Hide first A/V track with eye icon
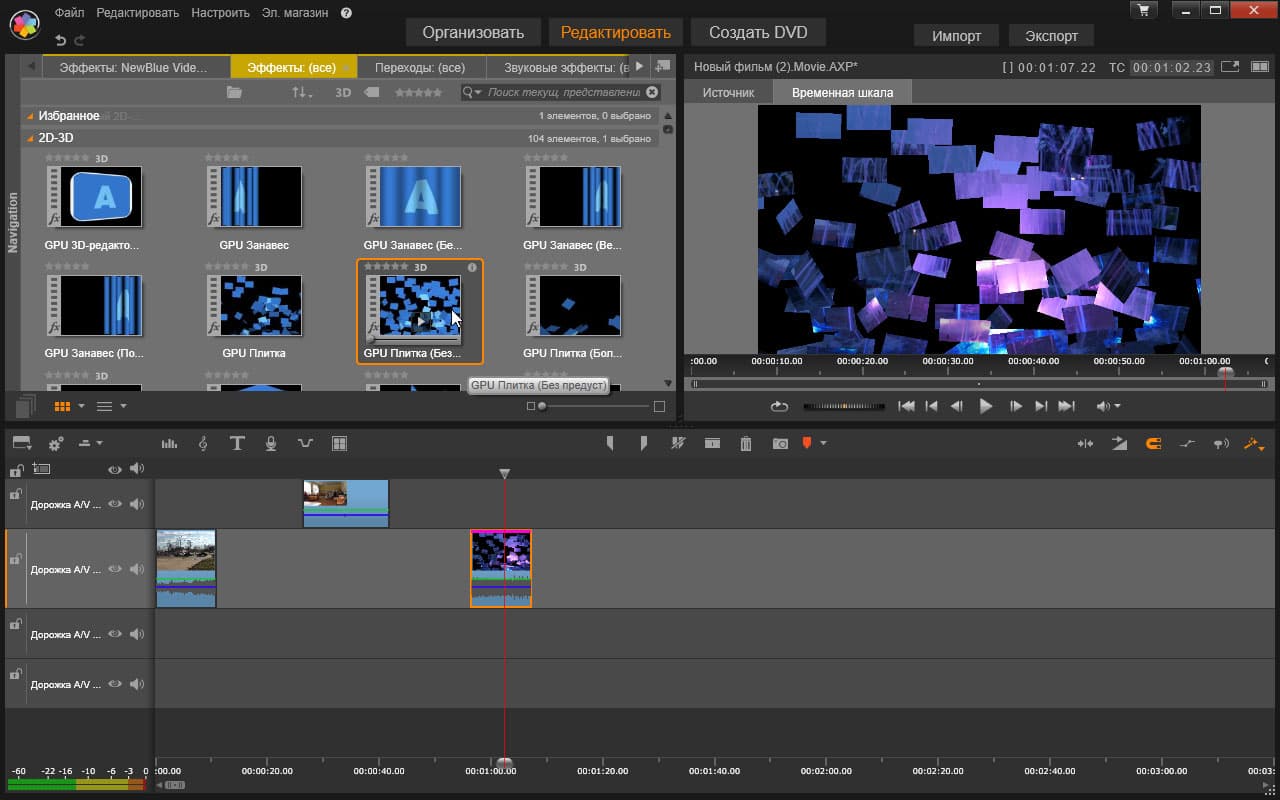1280x800 pixels. click(x=115, y=504)
